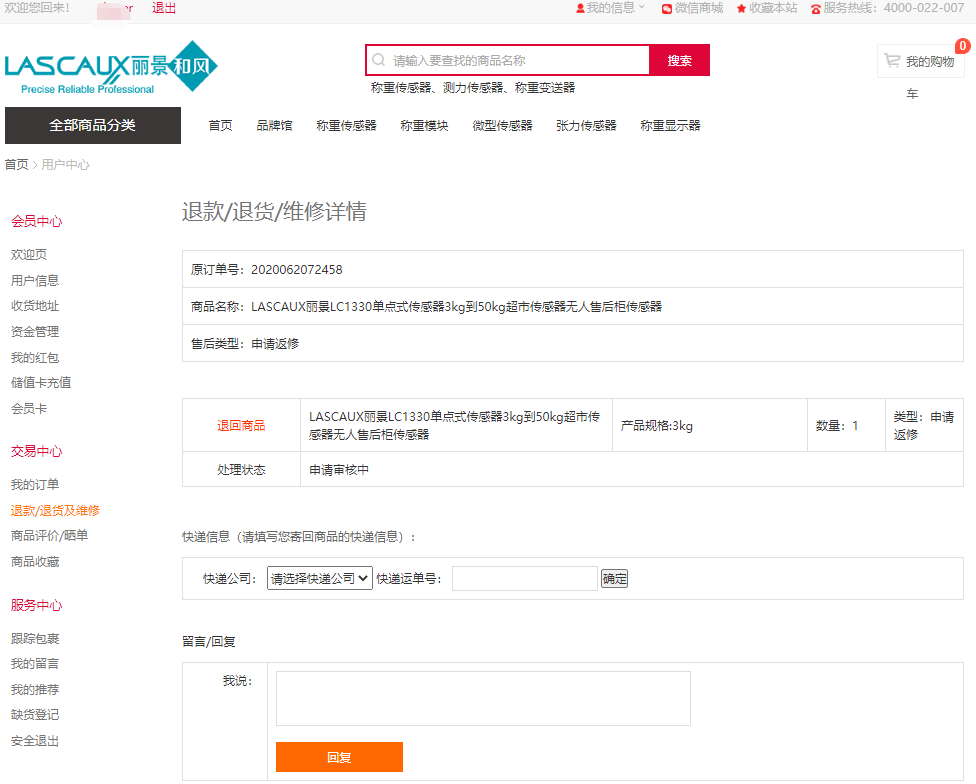Open 全部商品分类 category menu

(x=93, y=125)
